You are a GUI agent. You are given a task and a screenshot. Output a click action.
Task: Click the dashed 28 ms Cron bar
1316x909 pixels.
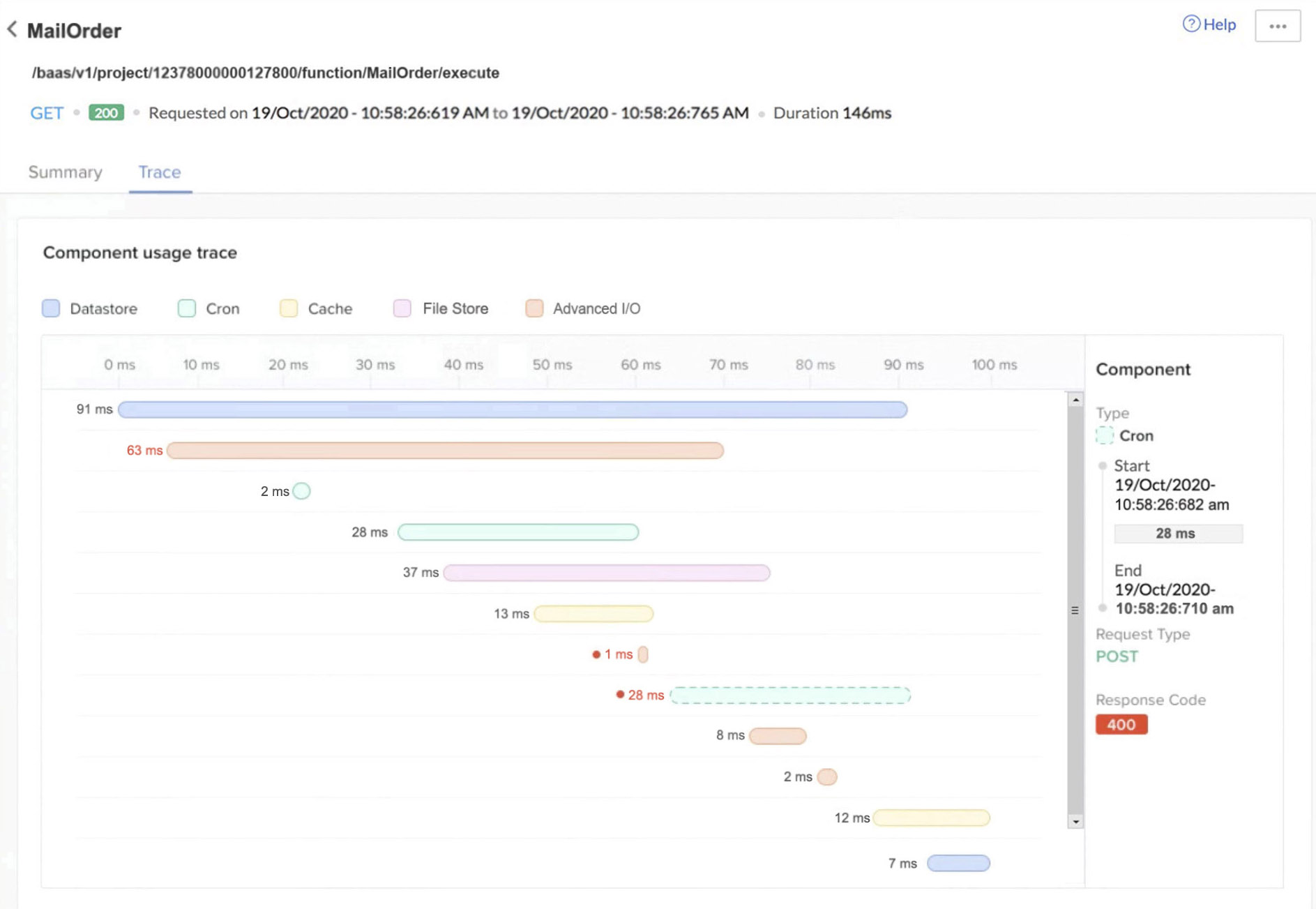click(789, 696)
